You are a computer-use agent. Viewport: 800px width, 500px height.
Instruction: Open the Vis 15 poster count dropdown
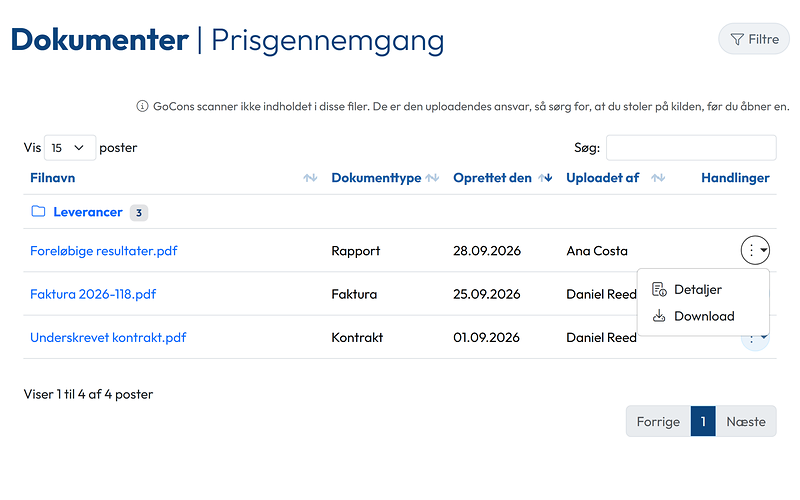coord(70,148)
